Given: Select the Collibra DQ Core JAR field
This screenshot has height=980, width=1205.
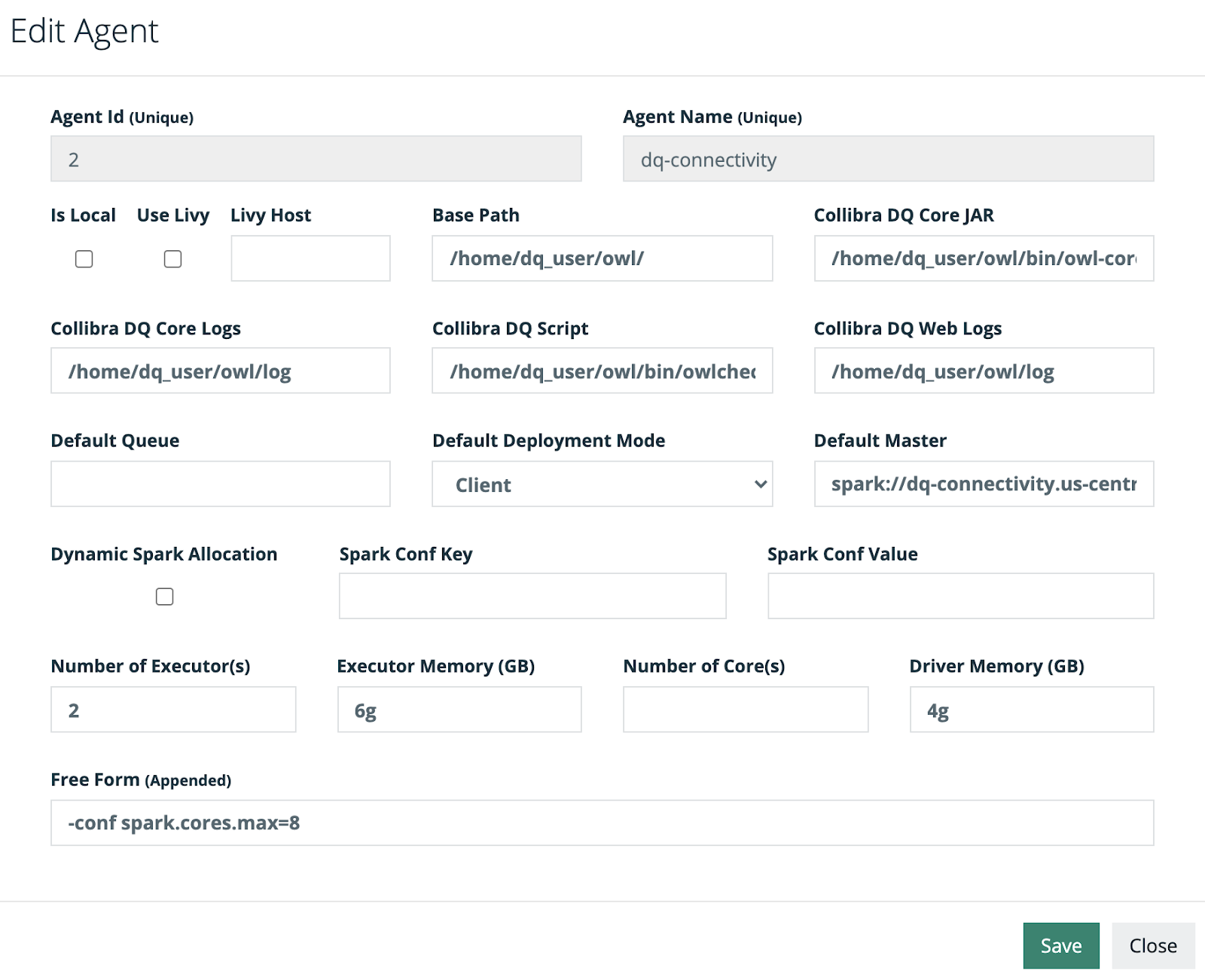Looking at the screenshot, I should click(984, 258).
